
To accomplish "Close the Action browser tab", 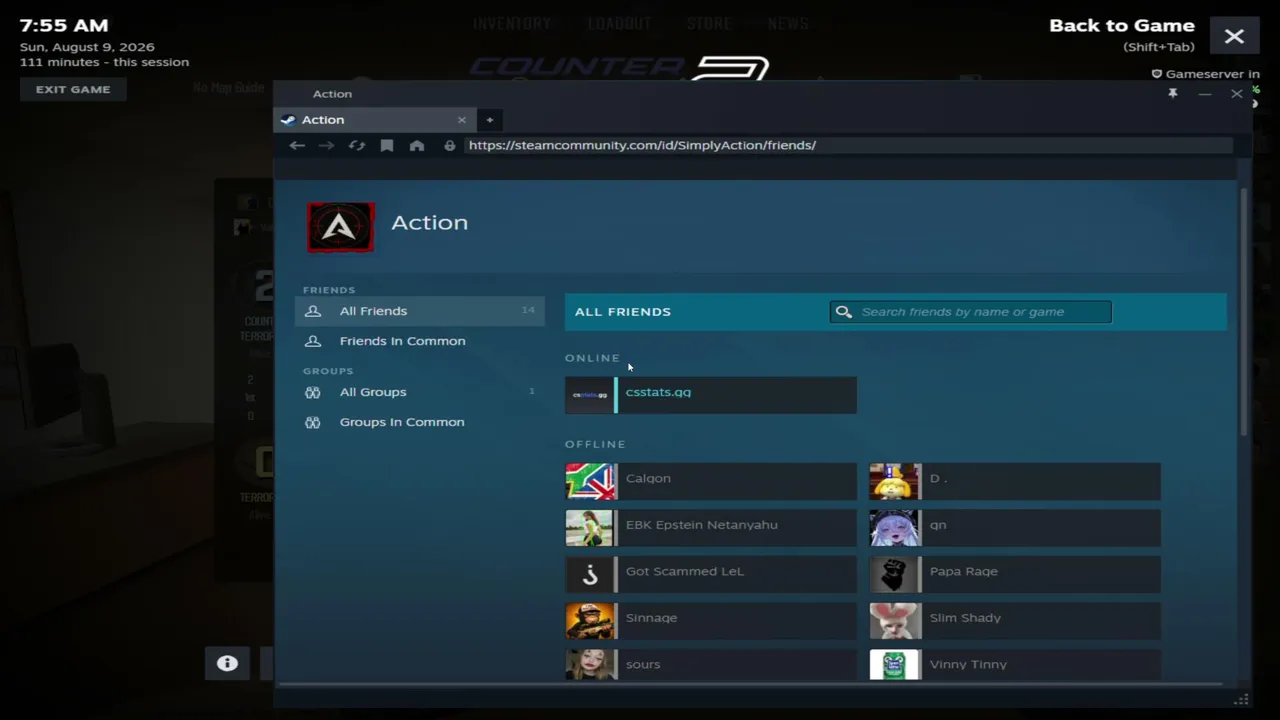I will click(x=462, y=120).
